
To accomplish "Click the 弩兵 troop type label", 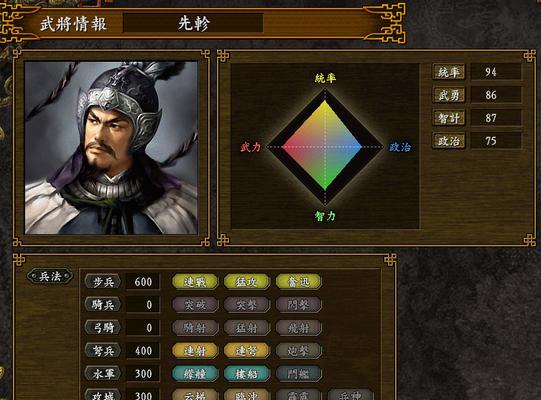I will (x=103, y=351).
